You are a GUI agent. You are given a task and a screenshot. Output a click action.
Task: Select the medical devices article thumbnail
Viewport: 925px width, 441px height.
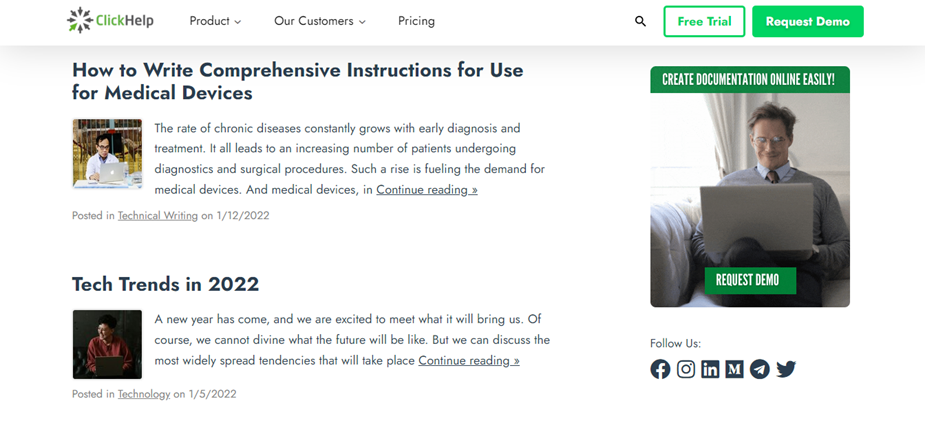coord(107,154)
